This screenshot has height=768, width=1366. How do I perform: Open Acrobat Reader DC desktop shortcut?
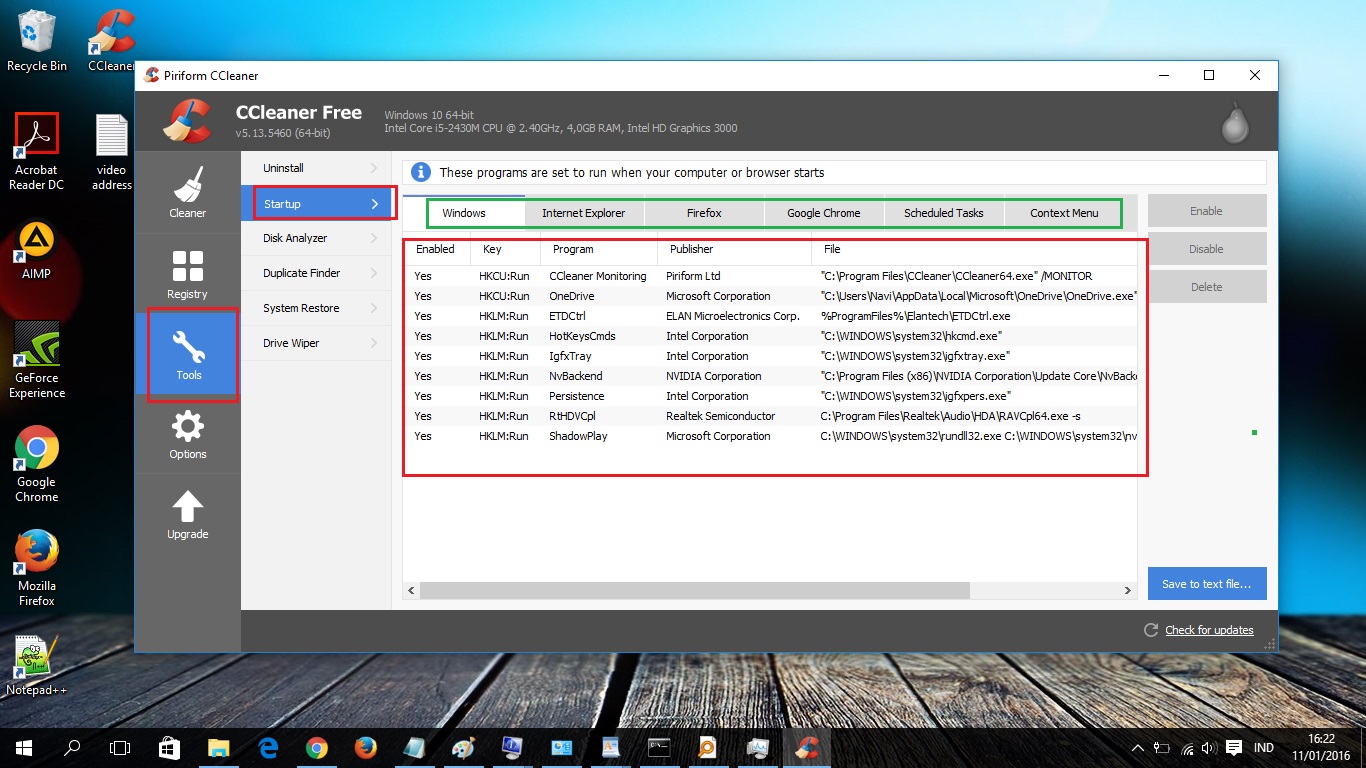pyautogui.click(x=37, y=152)
